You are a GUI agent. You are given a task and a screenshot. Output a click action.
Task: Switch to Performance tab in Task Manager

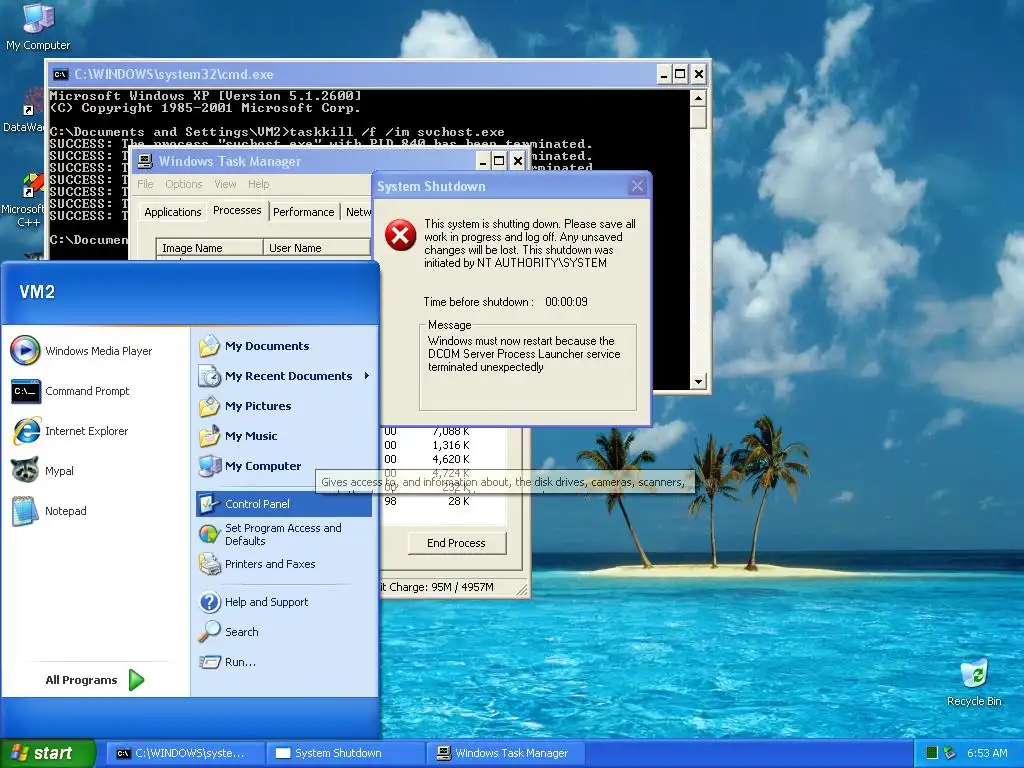(x=304, y=212)
